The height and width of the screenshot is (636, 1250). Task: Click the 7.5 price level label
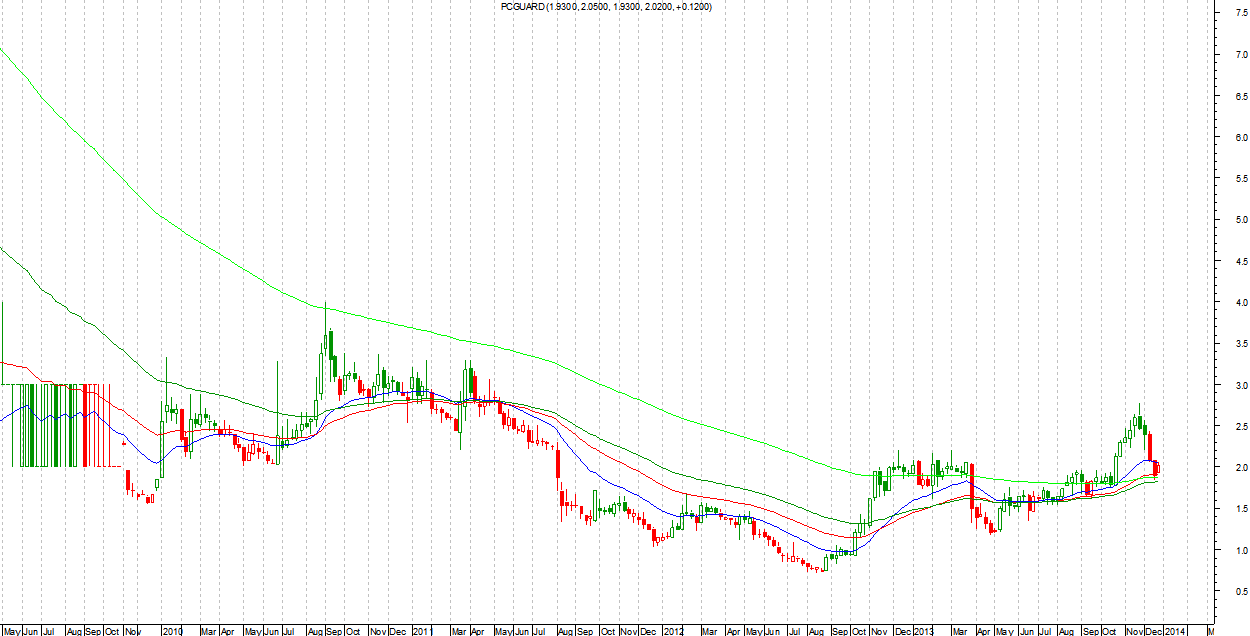[1238, 12]
